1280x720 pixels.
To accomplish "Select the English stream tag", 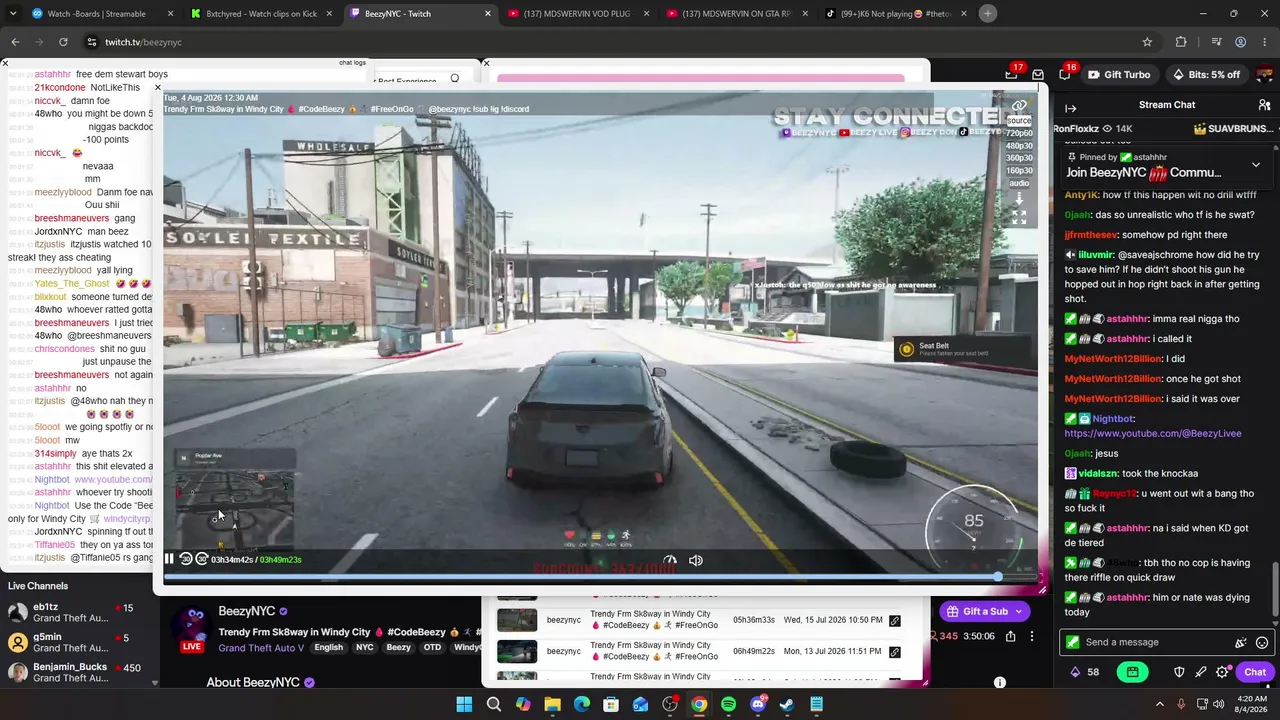I will tap(328, 647).
